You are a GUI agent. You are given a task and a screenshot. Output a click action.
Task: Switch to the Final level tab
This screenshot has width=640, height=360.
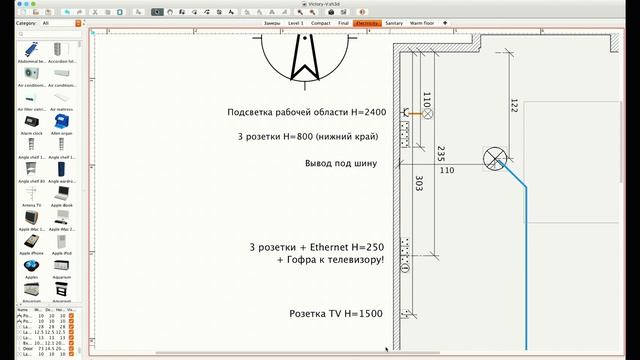click(x=343, y=23)
